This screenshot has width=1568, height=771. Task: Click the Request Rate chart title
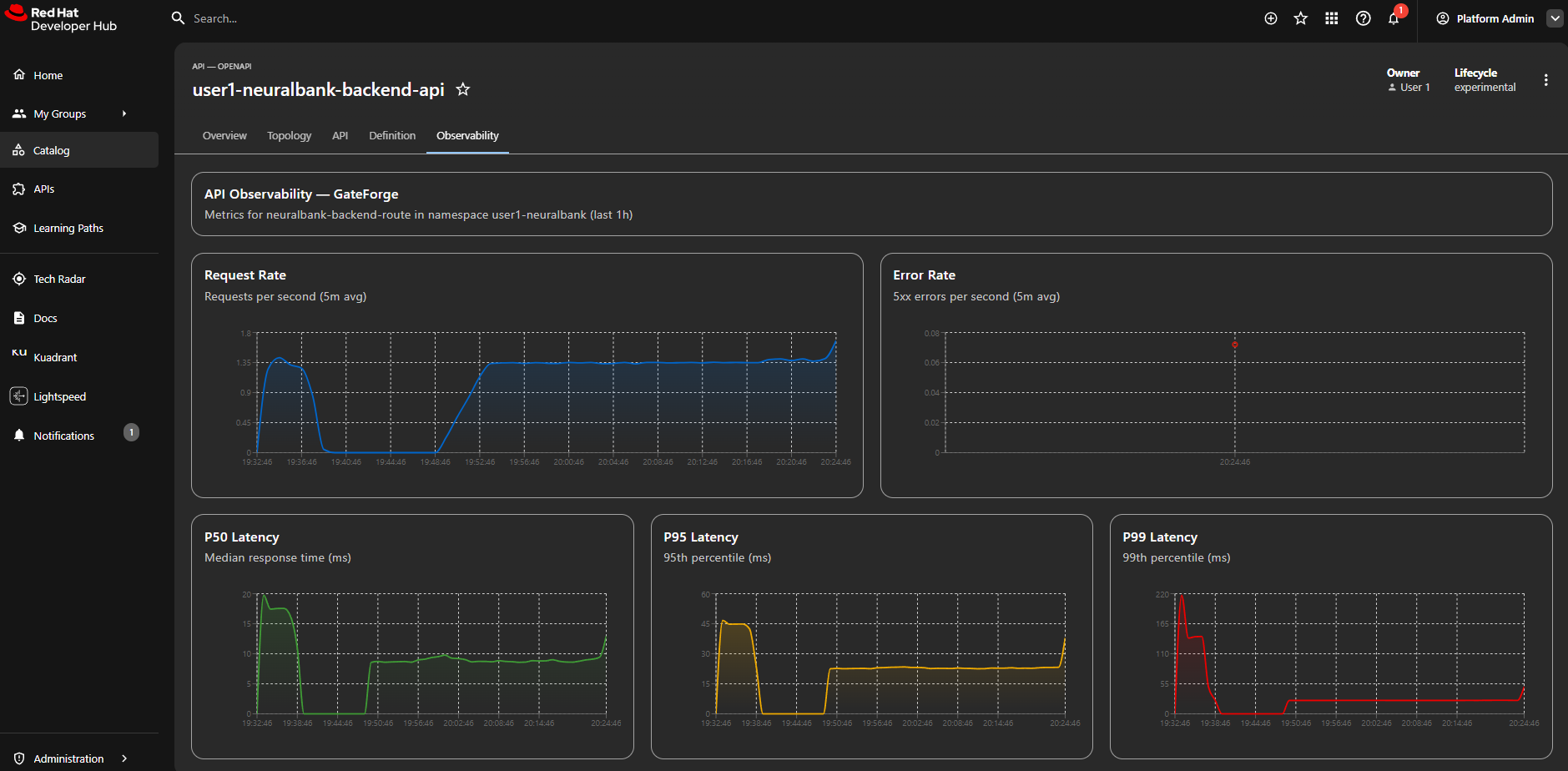245,275
